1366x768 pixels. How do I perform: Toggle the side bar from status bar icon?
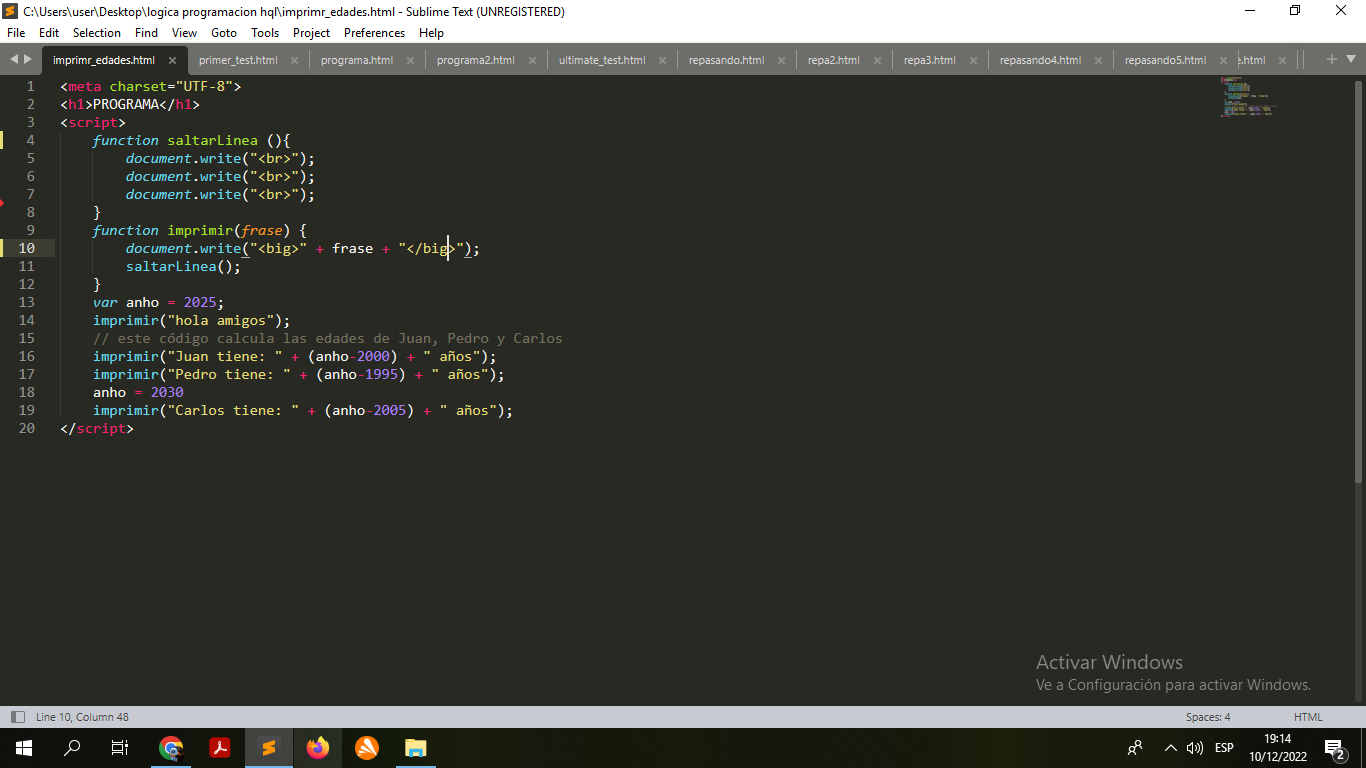pos(18,717)
